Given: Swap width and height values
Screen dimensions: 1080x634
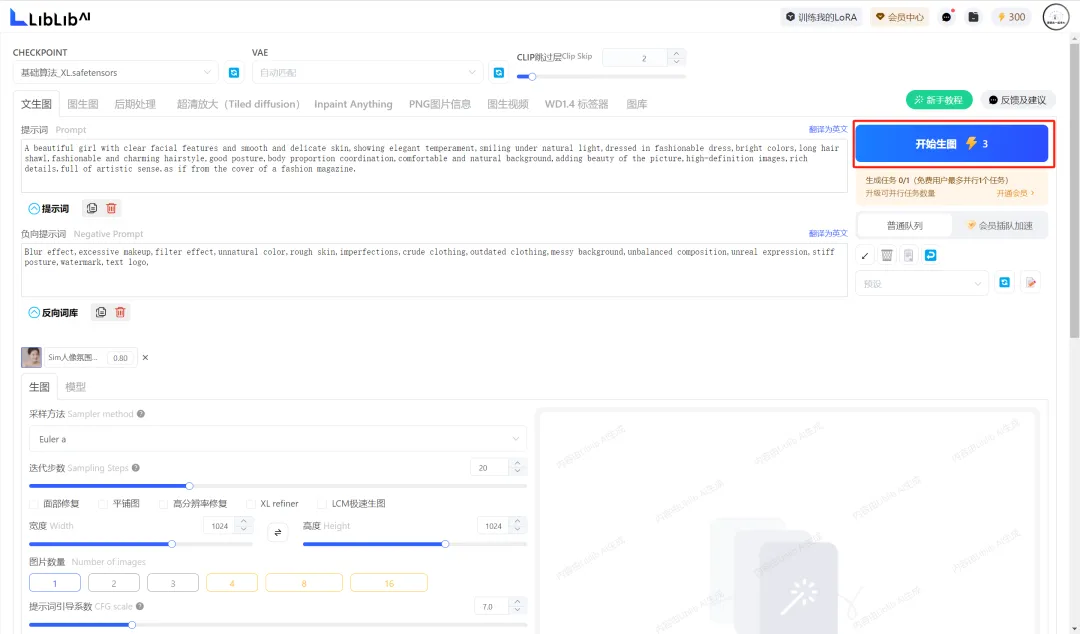Looking at the screenshot, I should 278,532.
